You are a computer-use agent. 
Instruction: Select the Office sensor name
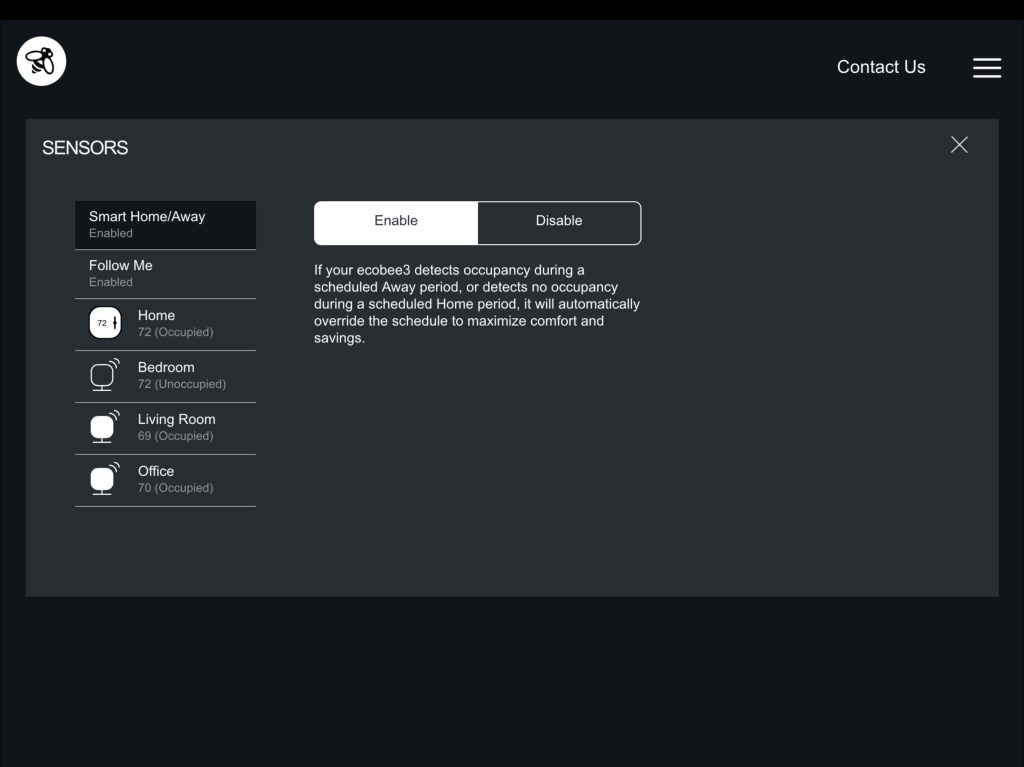156,471
